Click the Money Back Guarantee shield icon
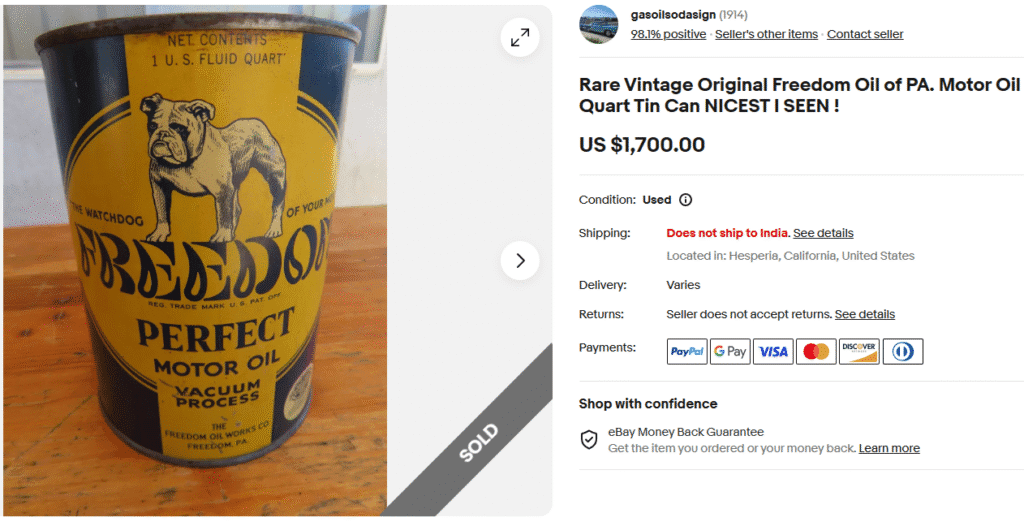 click(x=589, y=440)
